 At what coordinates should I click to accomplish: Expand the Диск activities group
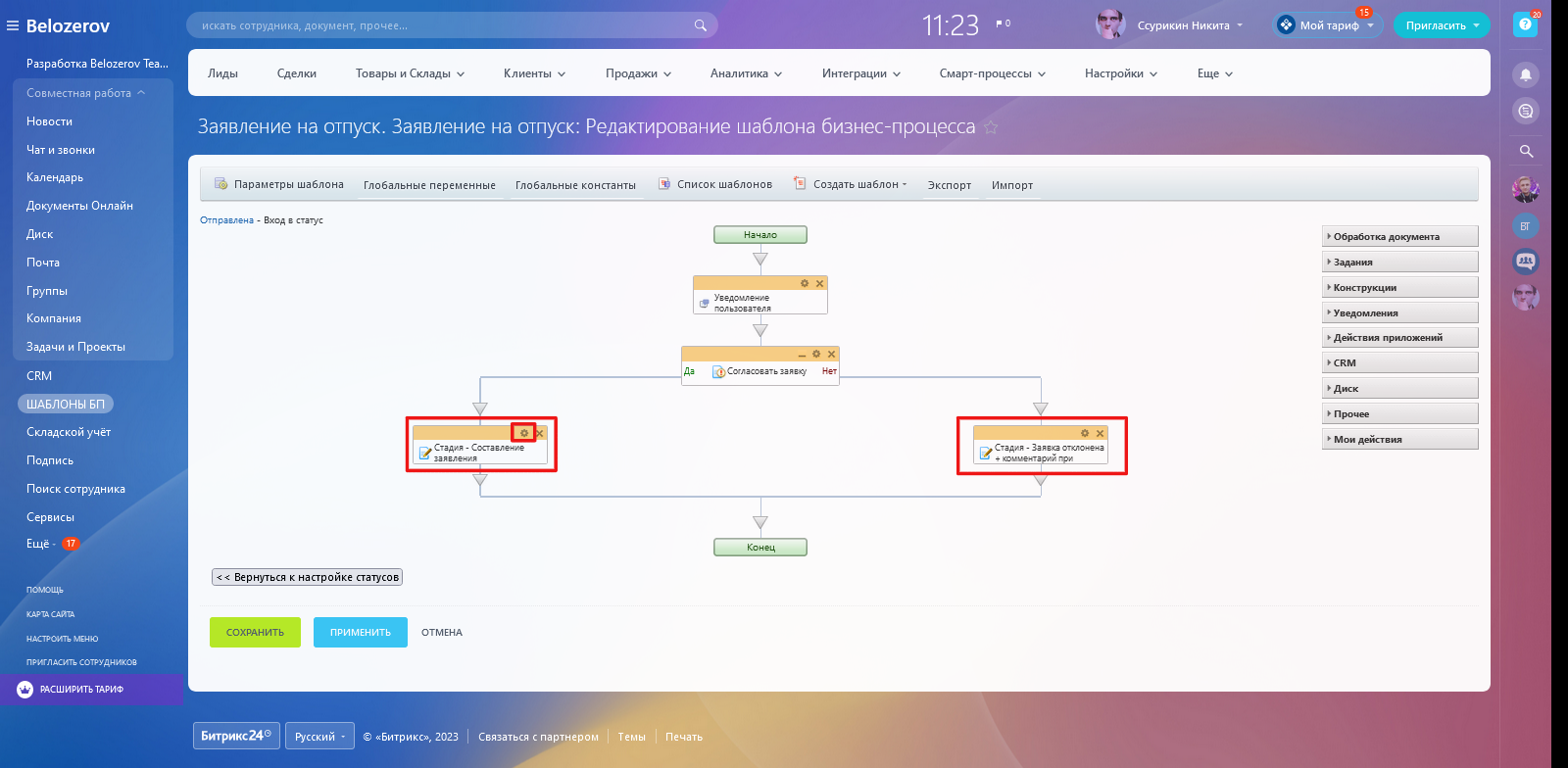[1399, 389]
